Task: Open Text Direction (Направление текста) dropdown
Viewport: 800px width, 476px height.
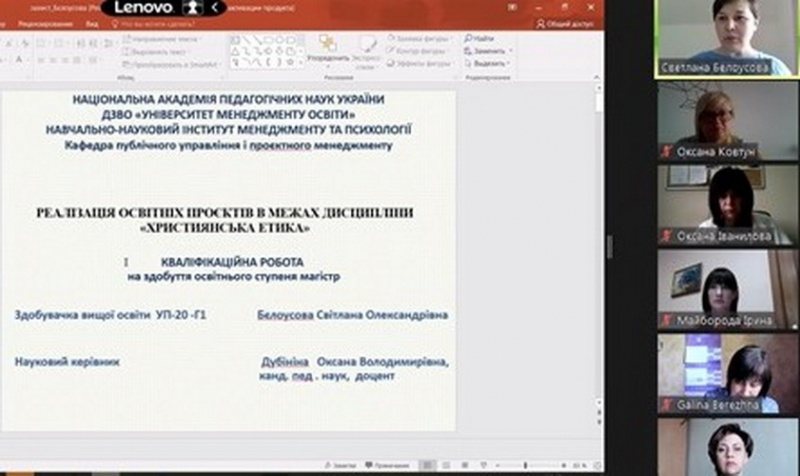Action: point(162,39)
